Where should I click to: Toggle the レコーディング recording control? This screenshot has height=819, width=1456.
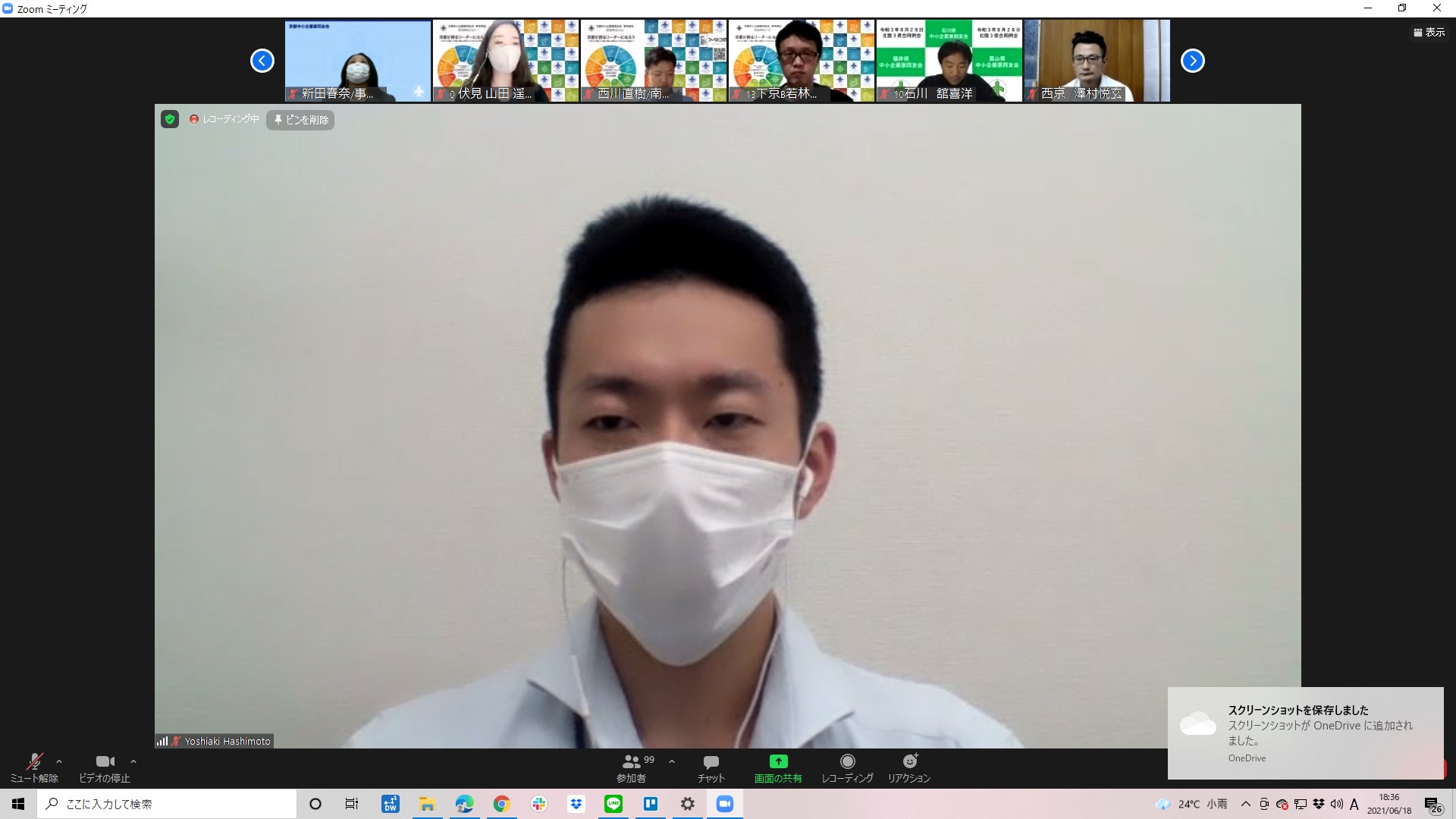point(847,768)
